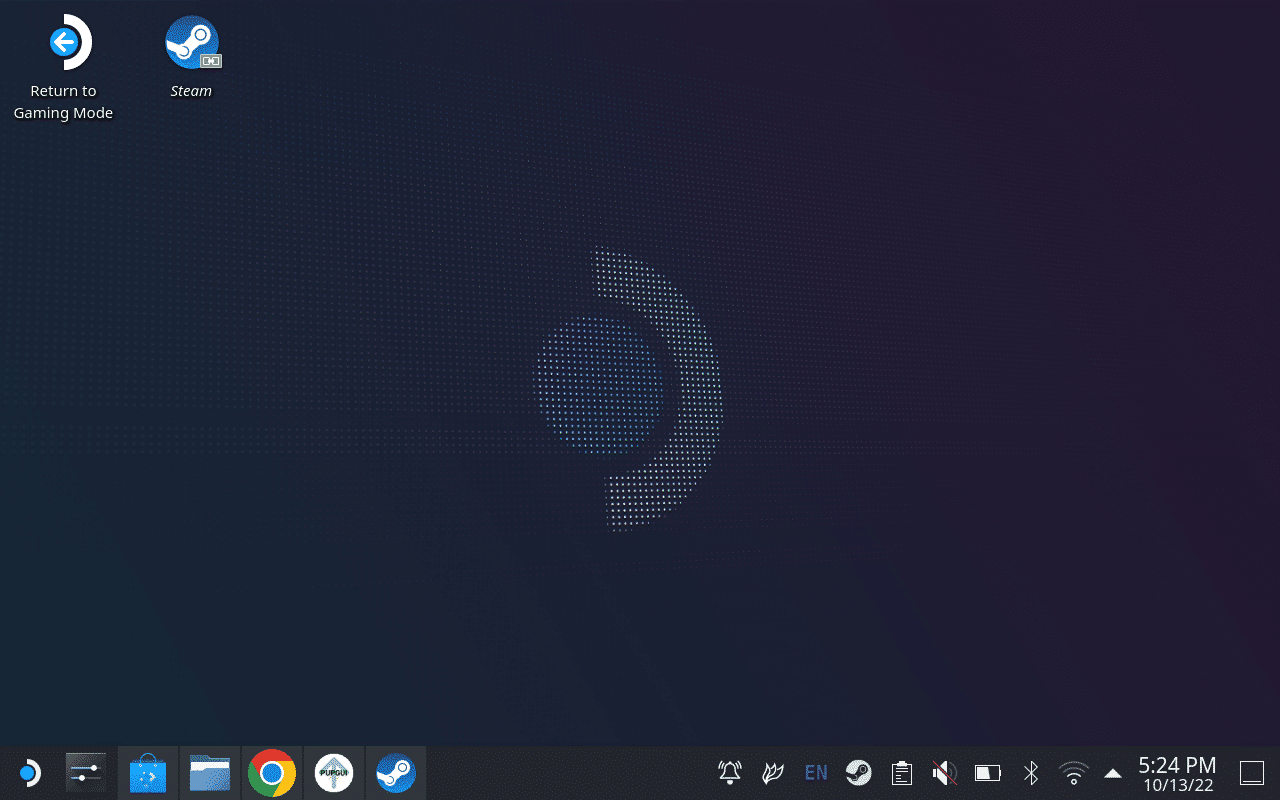Viewport: 1280px width, 800px height.
Task: Open Return to Gaming Mode desktop shortcut
Action: click(63, 68)
